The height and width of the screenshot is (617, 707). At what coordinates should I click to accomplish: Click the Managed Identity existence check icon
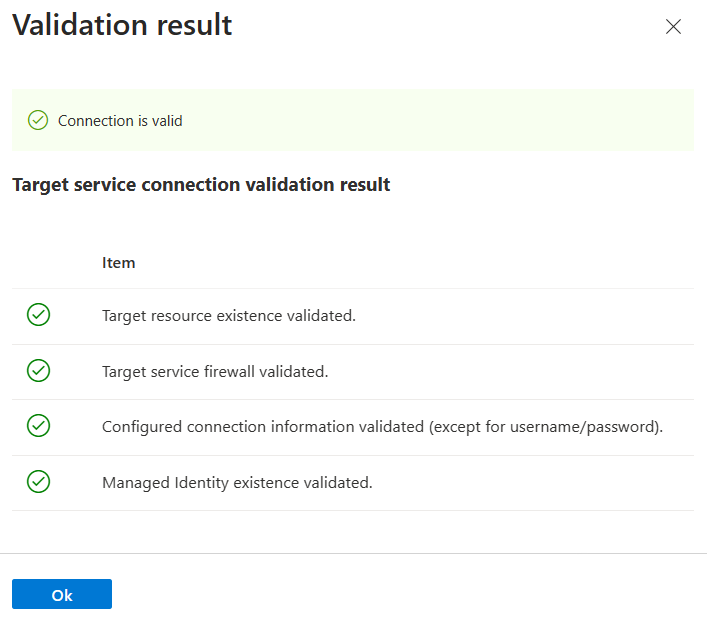(38, 482)
